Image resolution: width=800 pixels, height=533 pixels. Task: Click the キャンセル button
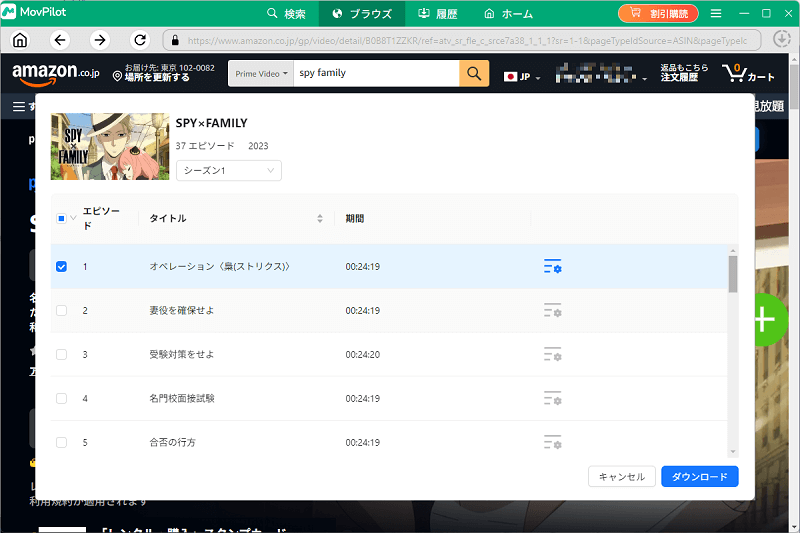[621, 476]
